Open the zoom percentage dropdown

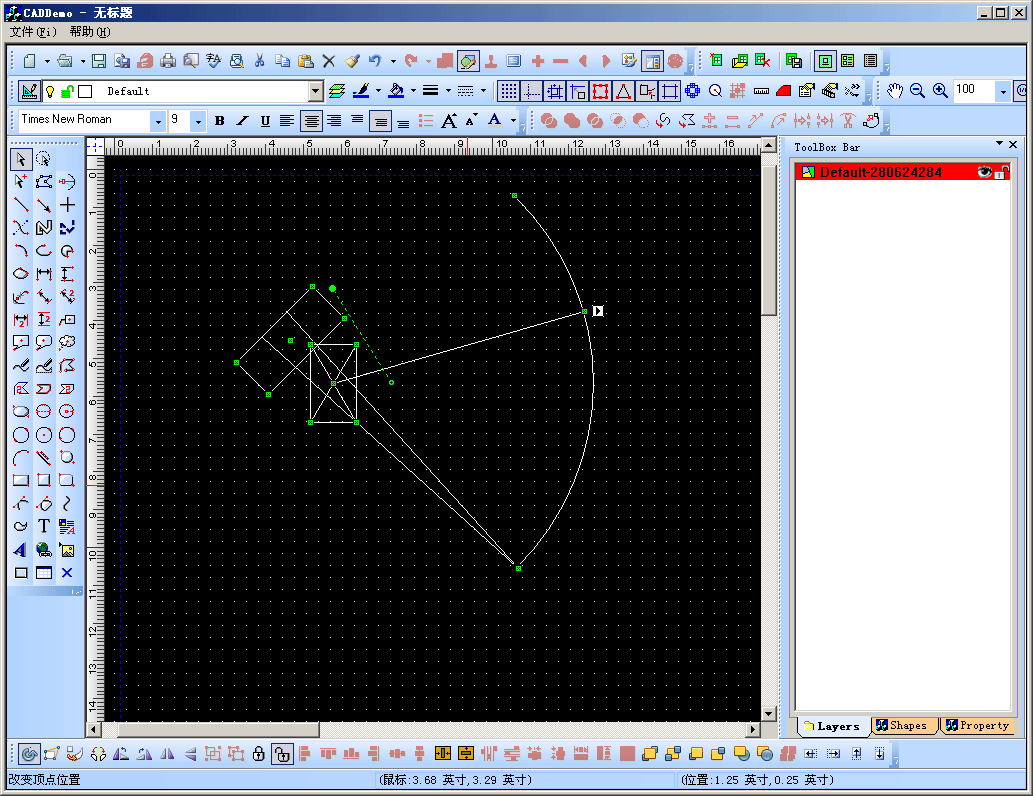1003,91
